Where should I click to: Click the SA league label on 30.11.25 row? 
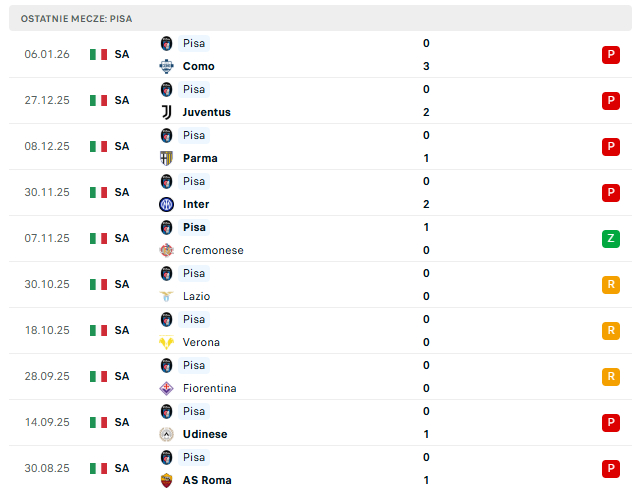[x=122, y=192]
